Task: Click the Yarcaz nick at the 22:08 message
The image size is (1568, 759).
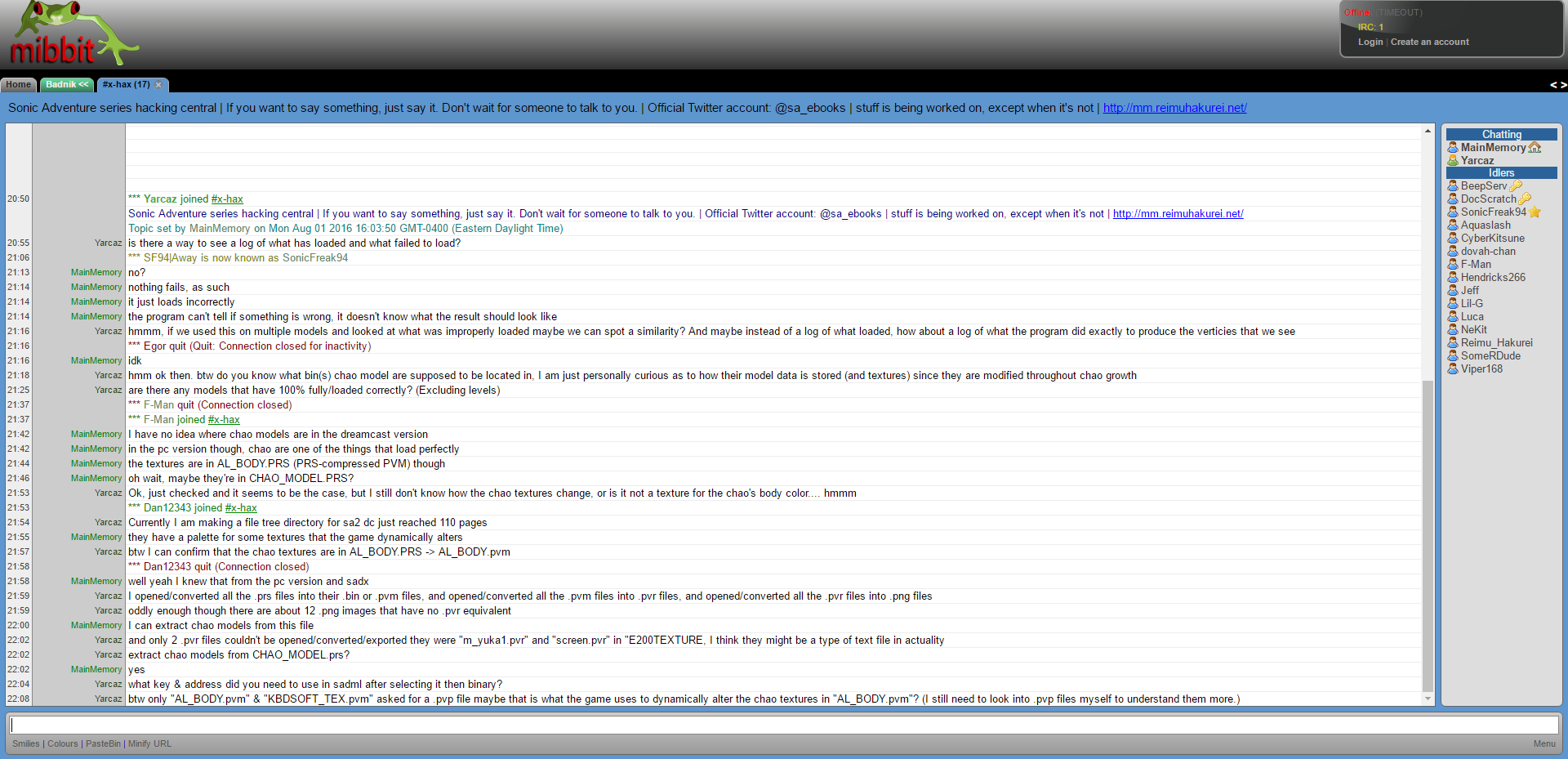Action: (108, 699)
